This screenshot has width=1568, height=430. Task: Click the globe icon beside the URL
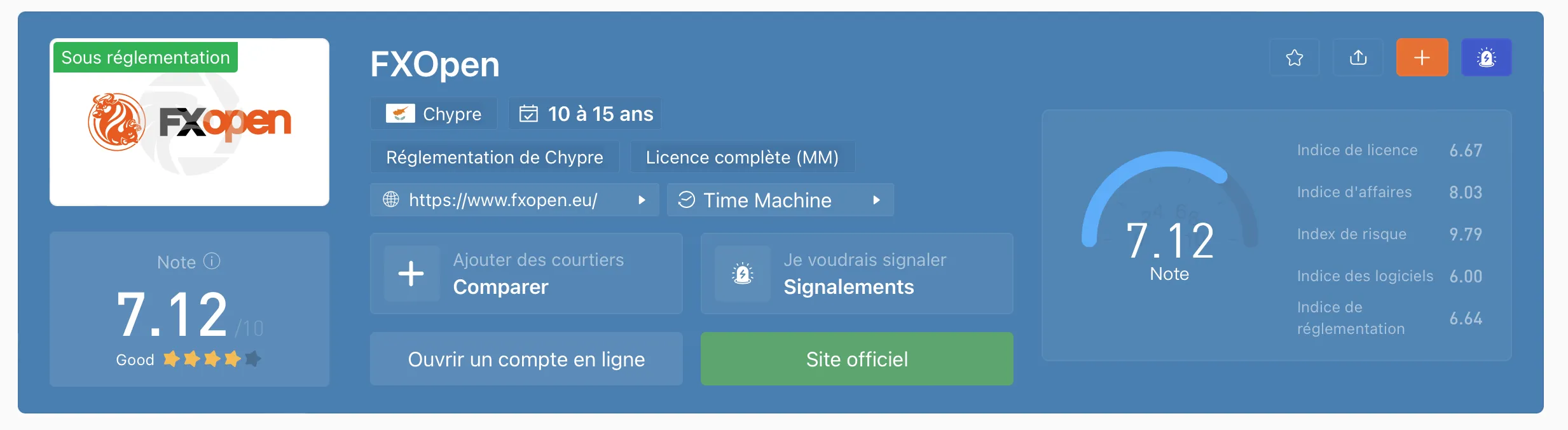pos(391,200)
